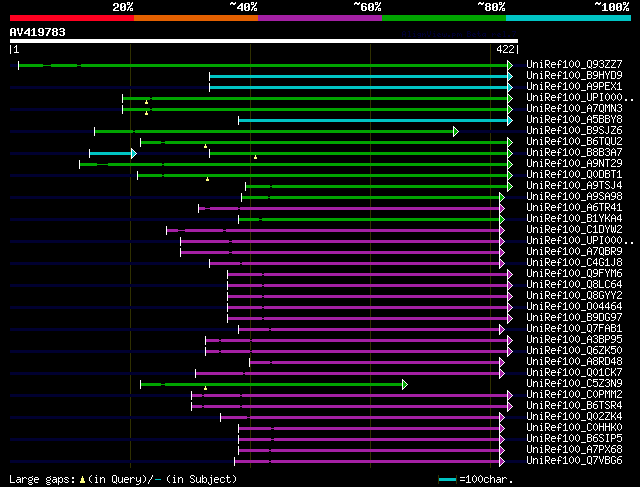Click the purple arrowhead ending the Q9FYM6 alignment
The width and height of the screenshot is (640, 487).
coord(510,274)
